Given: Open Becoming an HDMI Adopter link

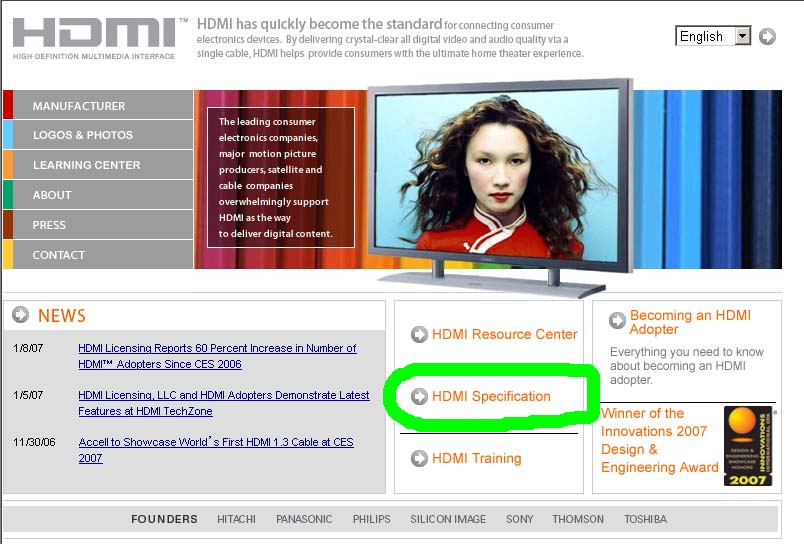Looking at the screenshot, I should point(690,322).
